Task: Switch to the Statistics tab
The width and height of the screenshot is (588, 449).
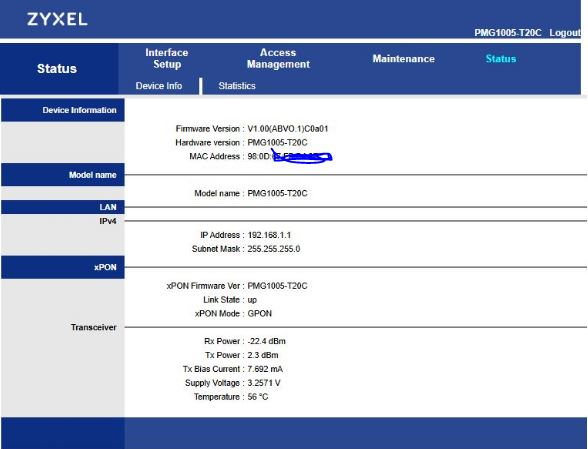Action: click(x=237, y=86)
